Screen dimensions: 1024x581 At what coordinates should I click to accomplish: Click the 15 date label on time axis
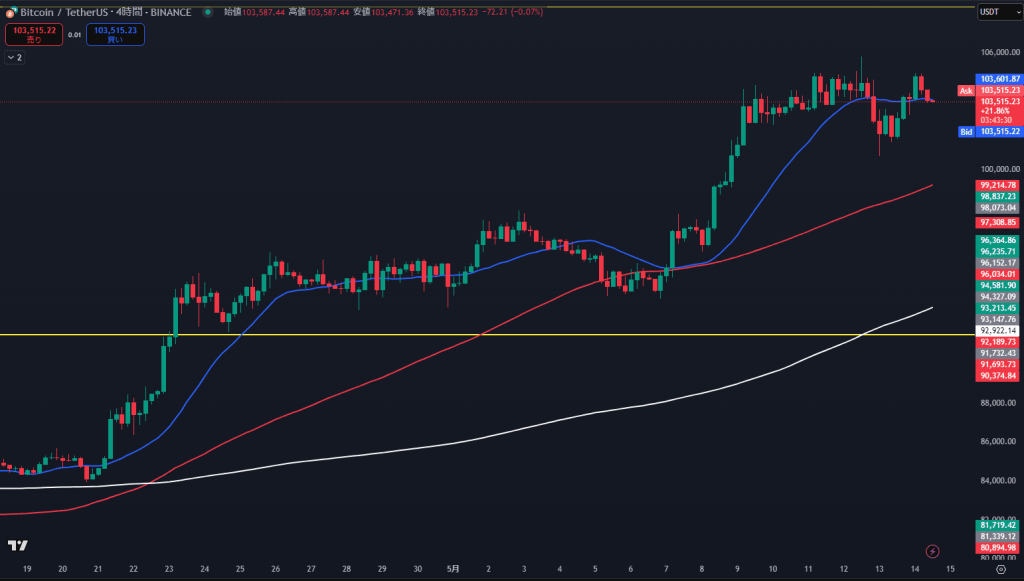tap(950, 569)
